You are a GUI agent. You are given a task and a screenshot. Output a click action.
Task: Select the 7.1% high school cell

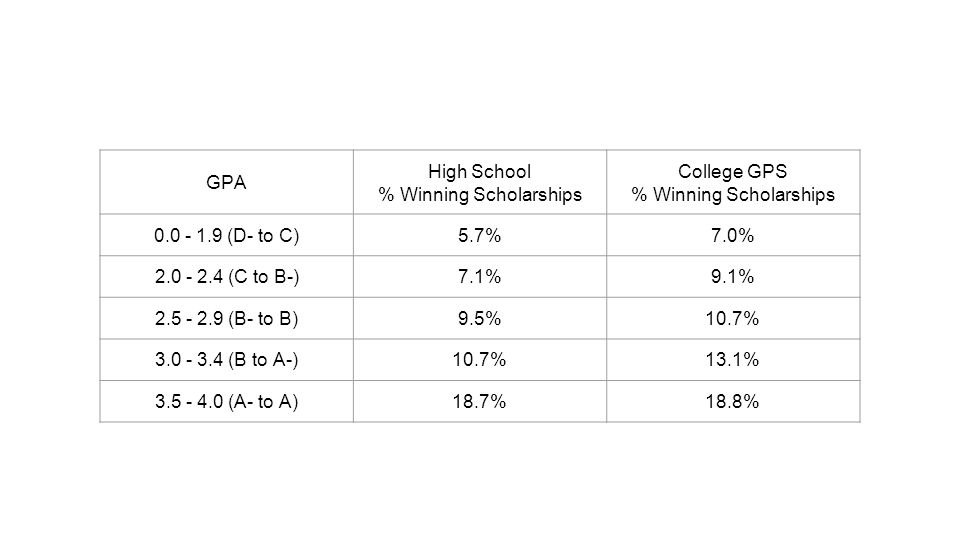tap(480, 277)
